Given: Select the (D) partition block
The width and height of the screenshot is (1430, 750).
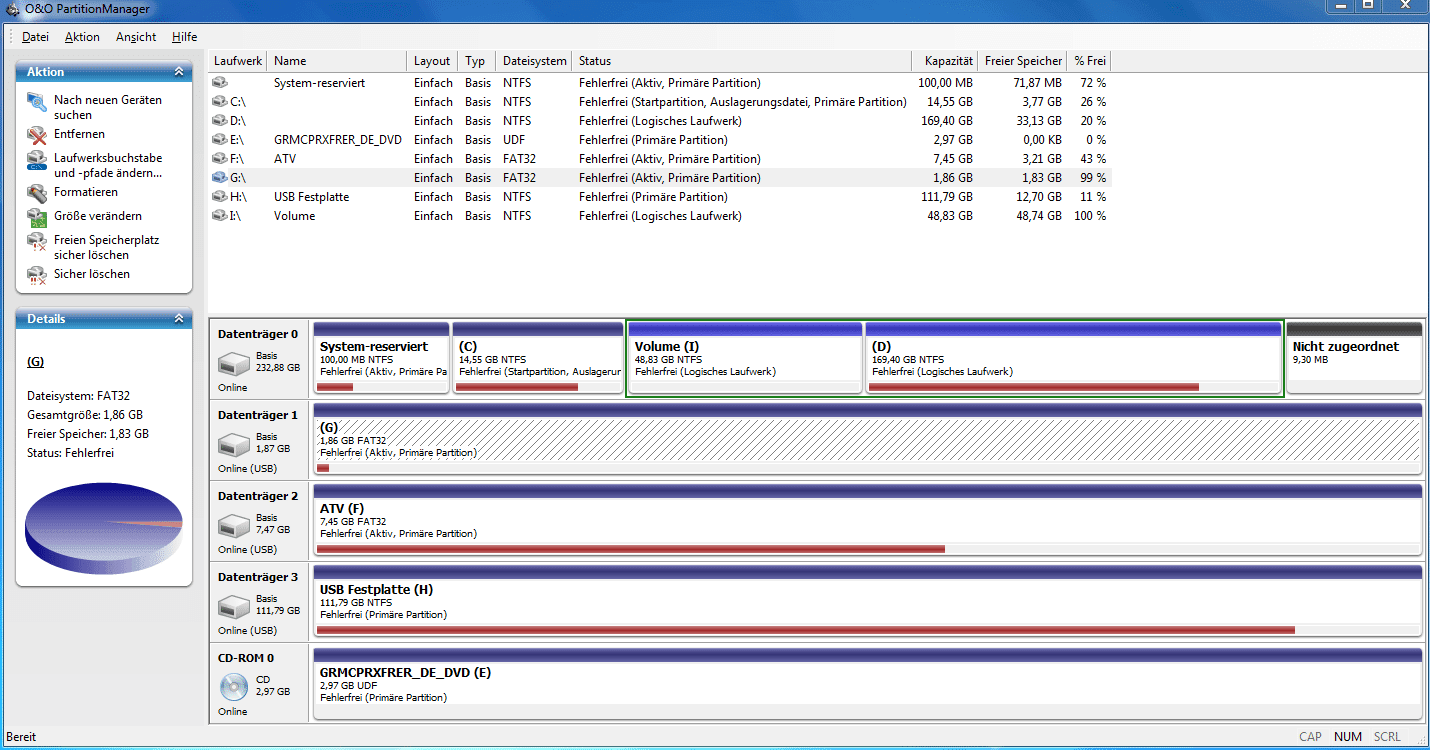Looking at the screenshot, I should tap(1073, 358).
